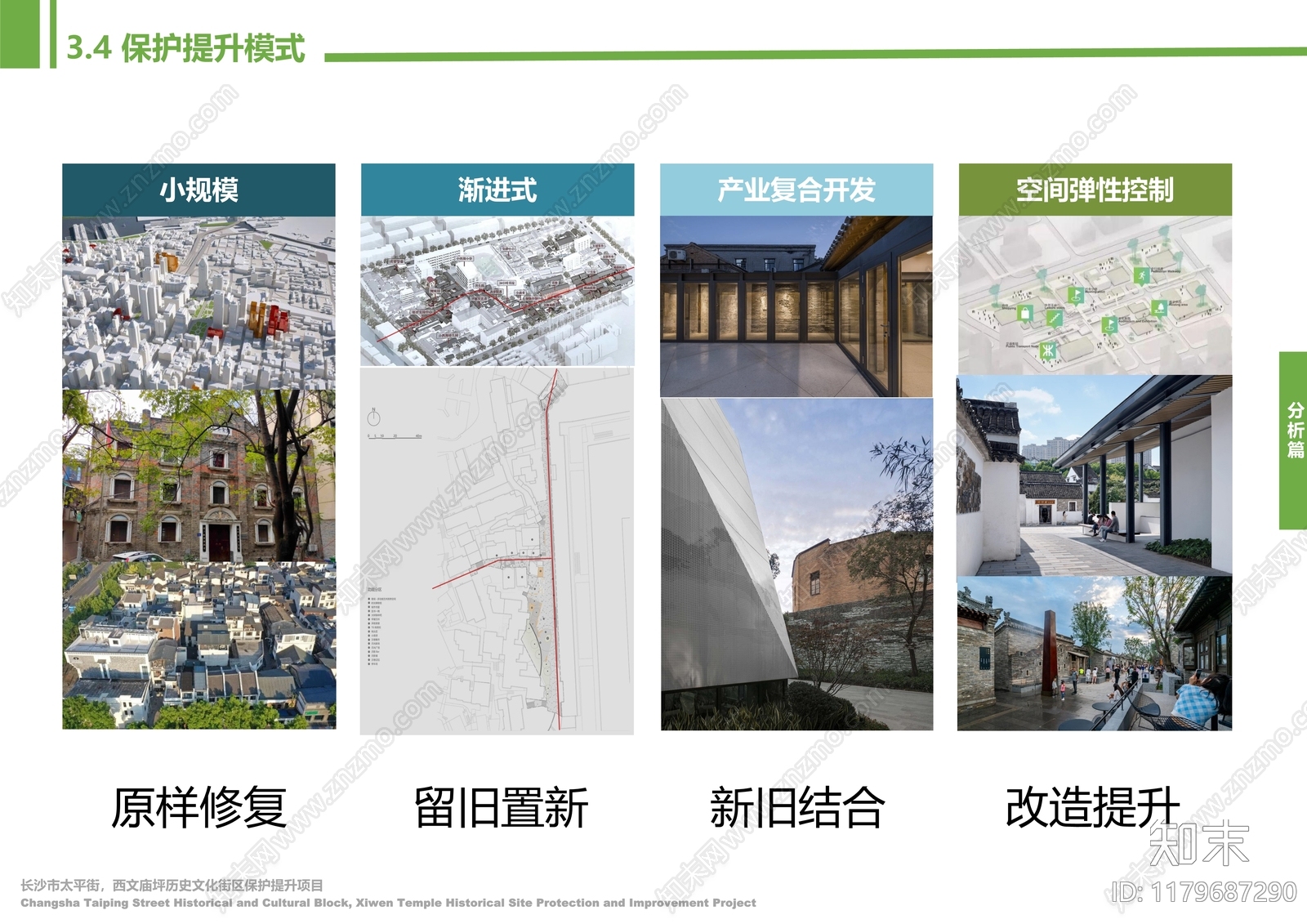Click the 空间弹性控制 column header
This screenshot has height=924, width=1307.
tap(1095, 190)
